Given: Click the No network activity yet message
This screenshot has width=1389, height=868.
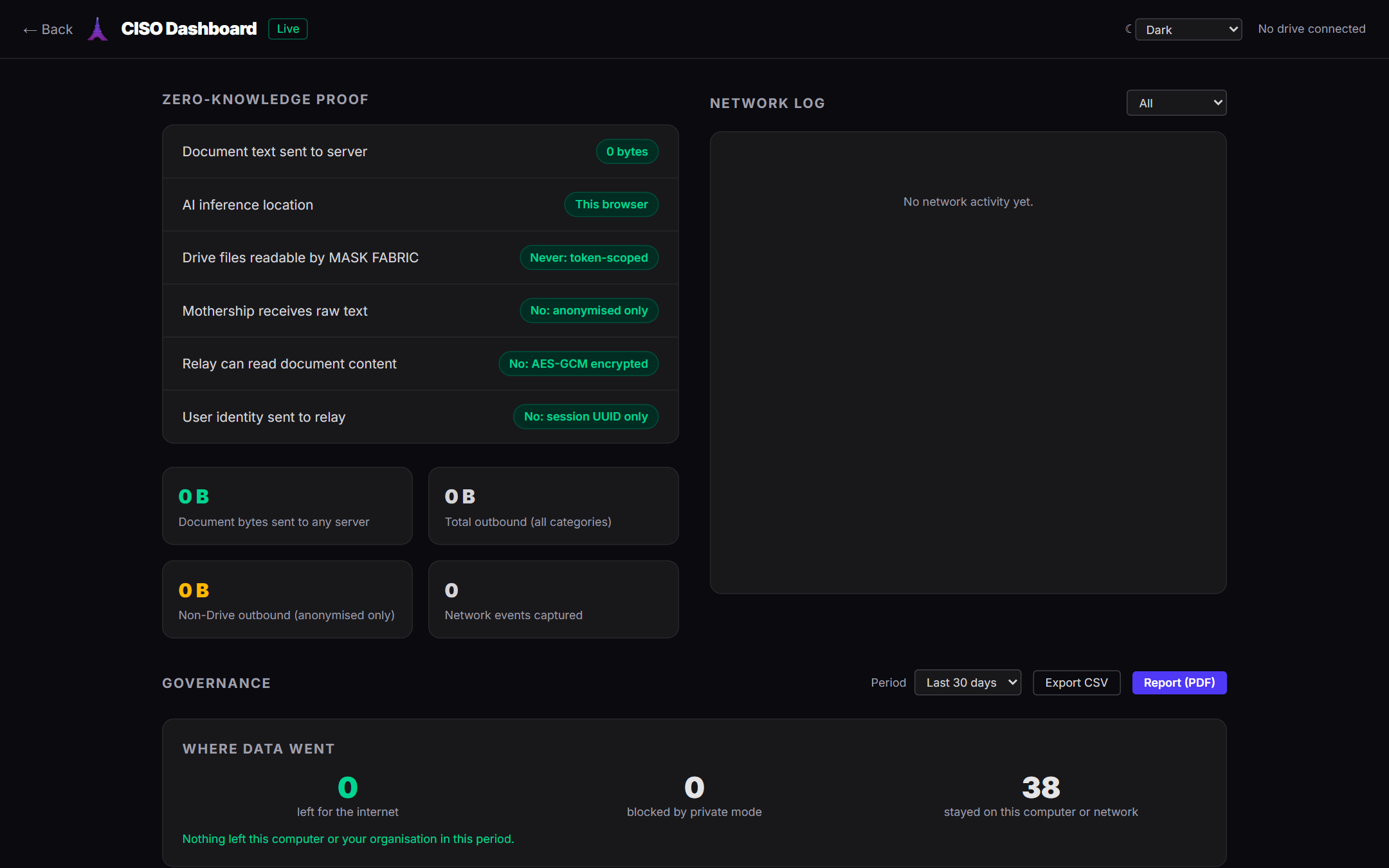Looking at the screenshot, I should coord(968,202).
